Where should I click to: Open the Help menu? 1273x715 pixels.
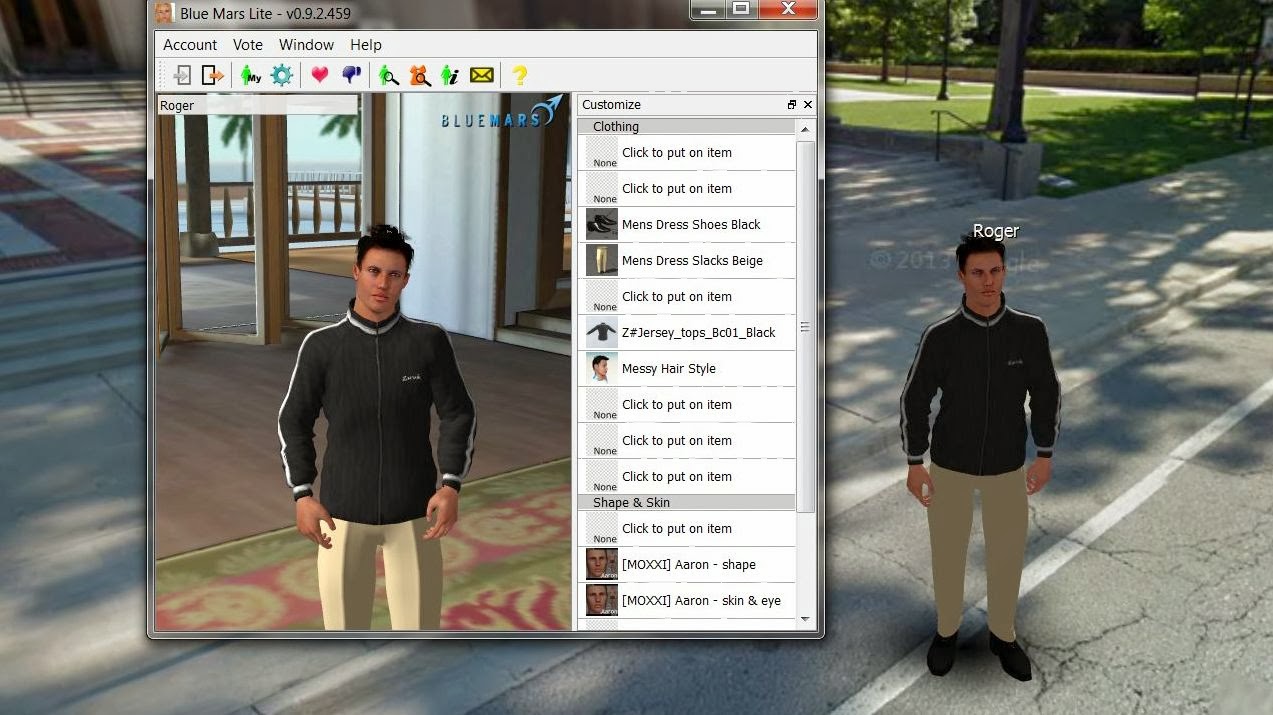tap(366, 45)
